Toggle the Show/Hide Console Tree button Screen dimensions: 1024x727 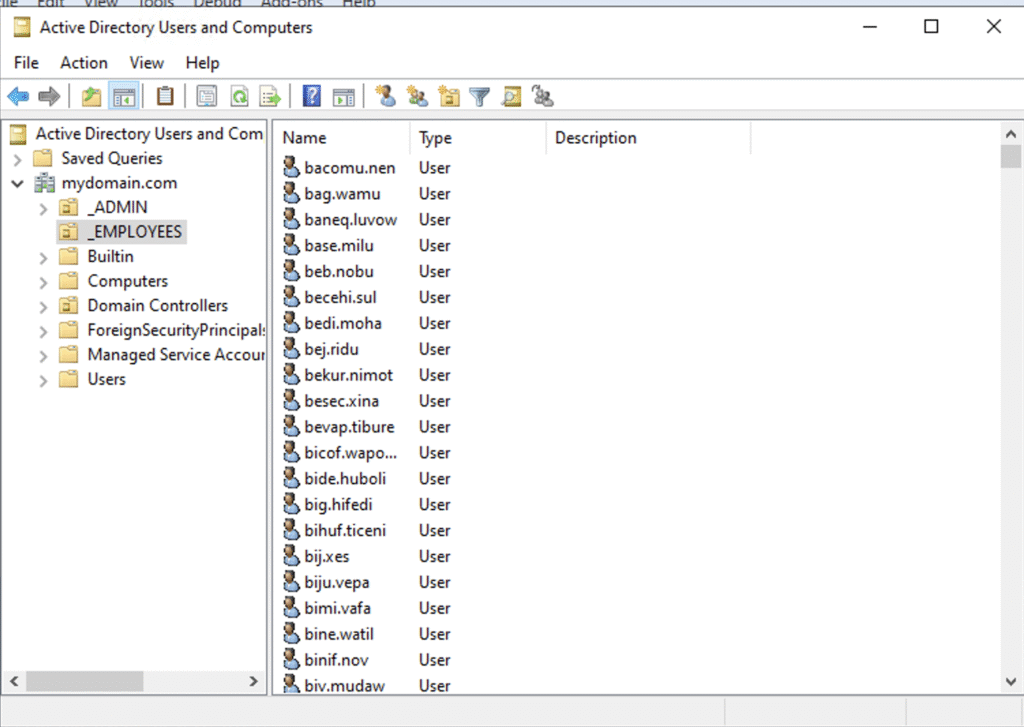click(124, 96)
